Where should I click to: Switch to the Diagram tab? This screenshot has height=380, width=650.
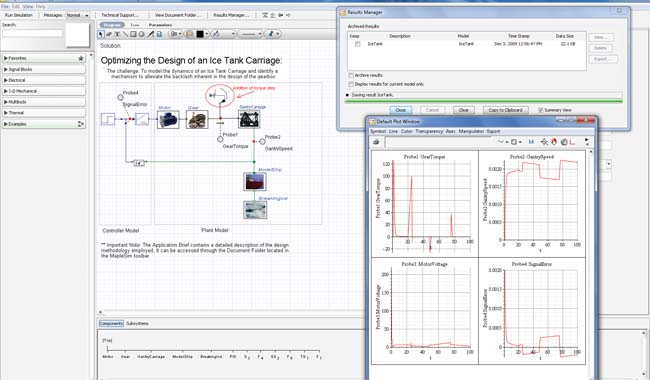[112, 25]
